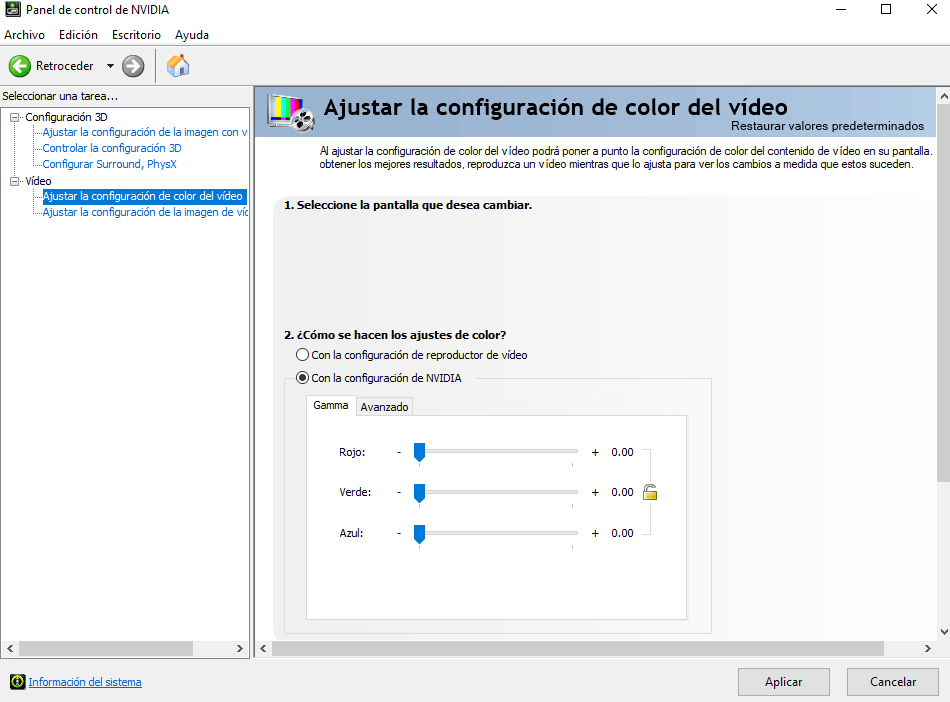
Task: Click the minus sign beside Azul slider
Action: pos(399,534)
